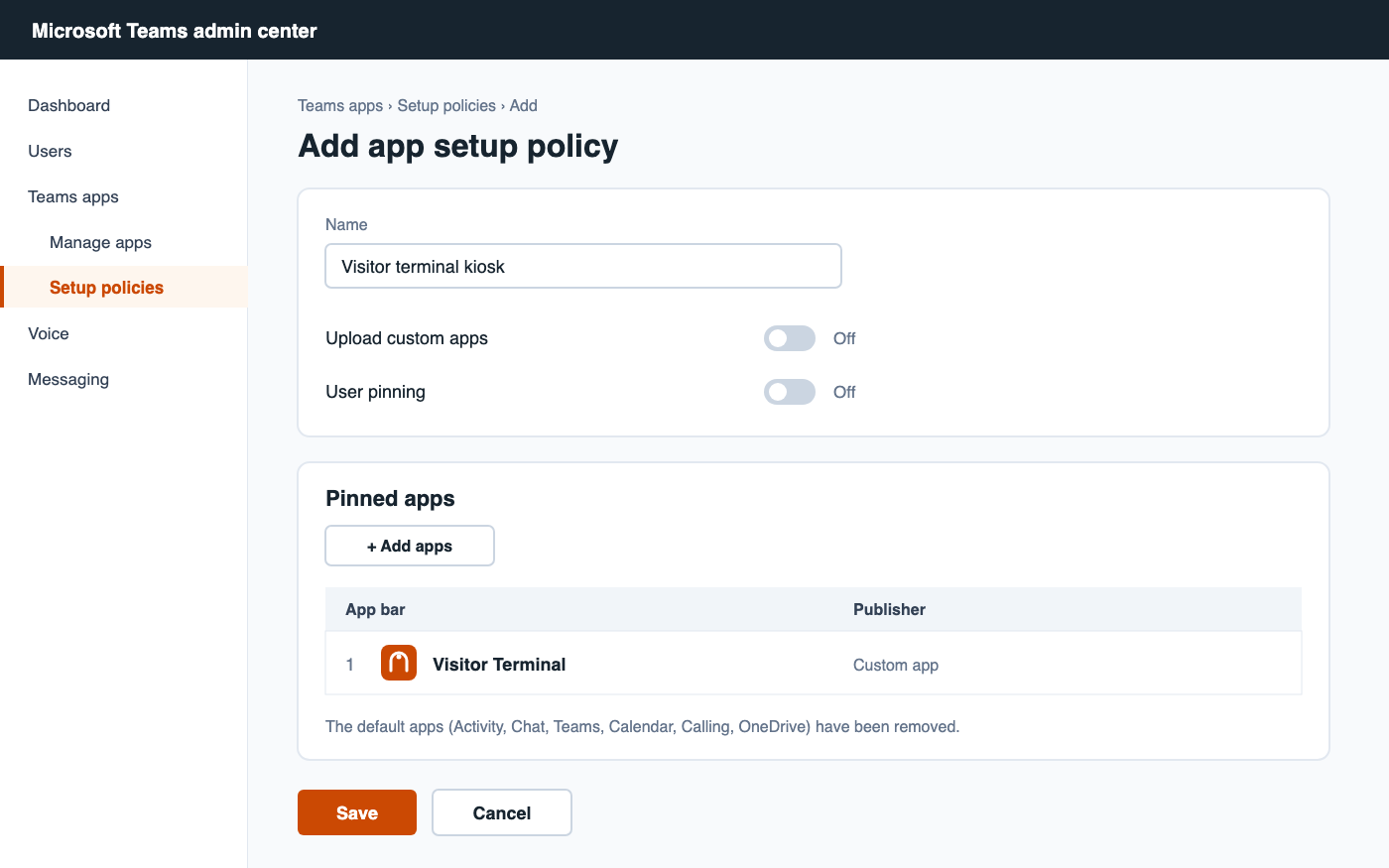
Task: Click the Visitor Terminal app name
Action: (x=499, y=665)
